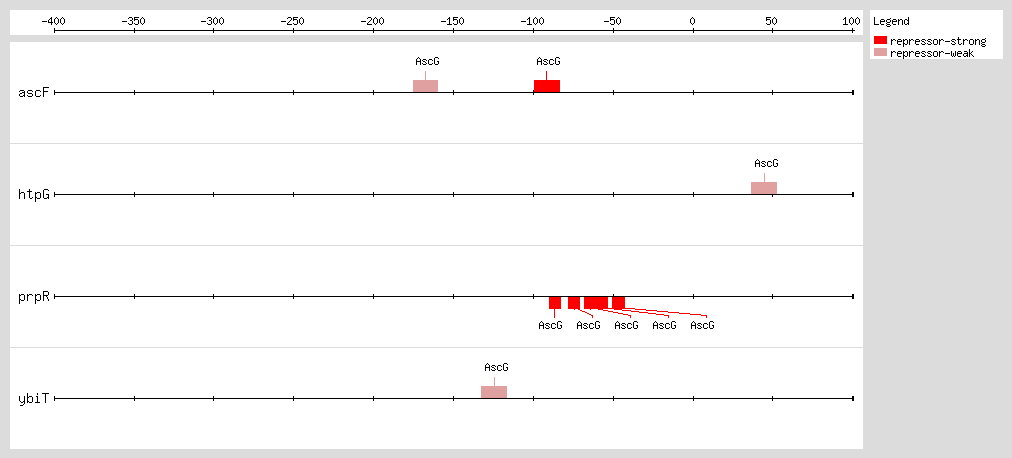Click the leftmost AscG label under prpR
This screenshot has width=1012, height=458.
[551, 325]
